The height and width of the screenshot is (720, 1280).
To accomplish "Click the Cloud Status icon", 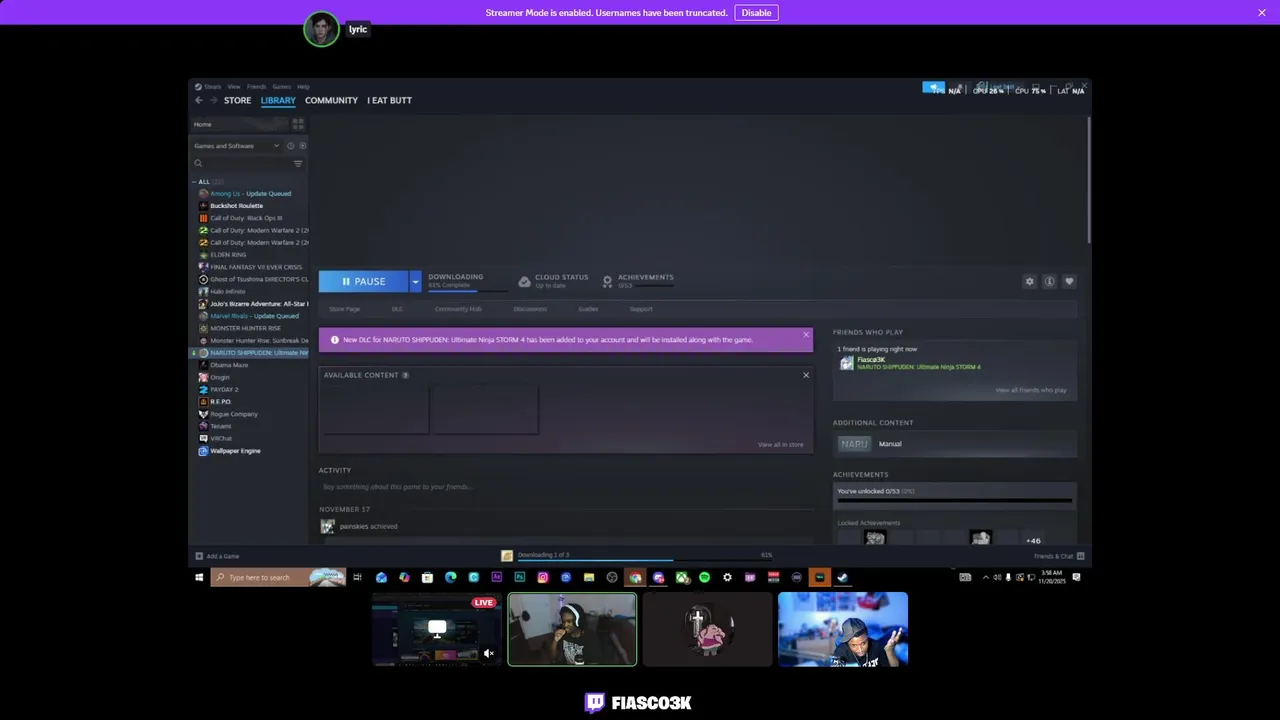I will coord(524,281).
